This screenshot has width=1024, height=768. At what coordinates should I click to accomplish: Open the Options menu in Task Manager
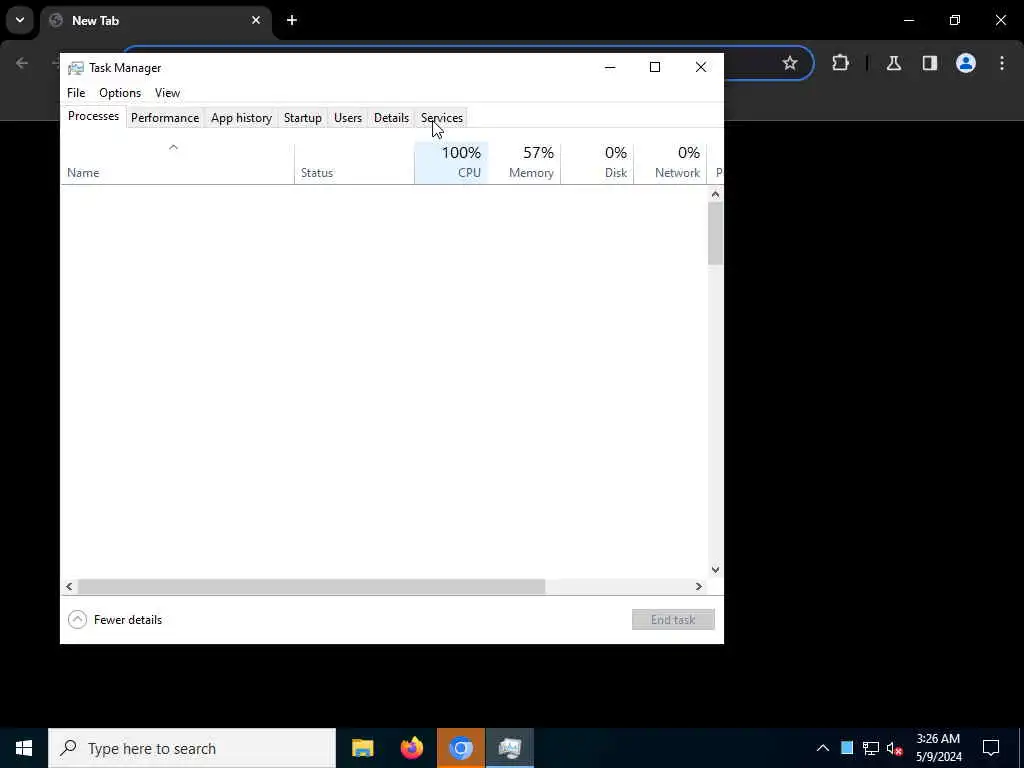tap(120, 93)
